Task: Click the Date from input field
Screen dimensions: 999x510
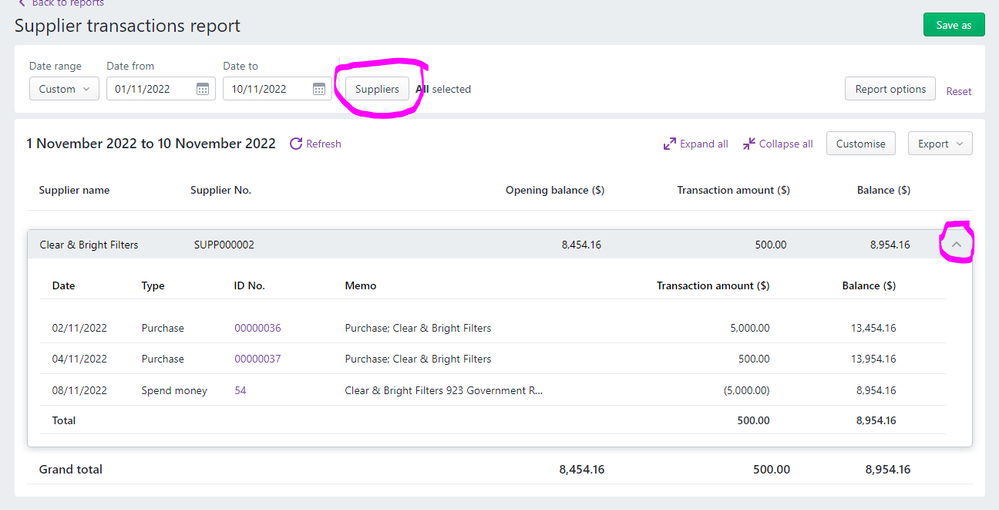Action: click(x=150, y=89)
